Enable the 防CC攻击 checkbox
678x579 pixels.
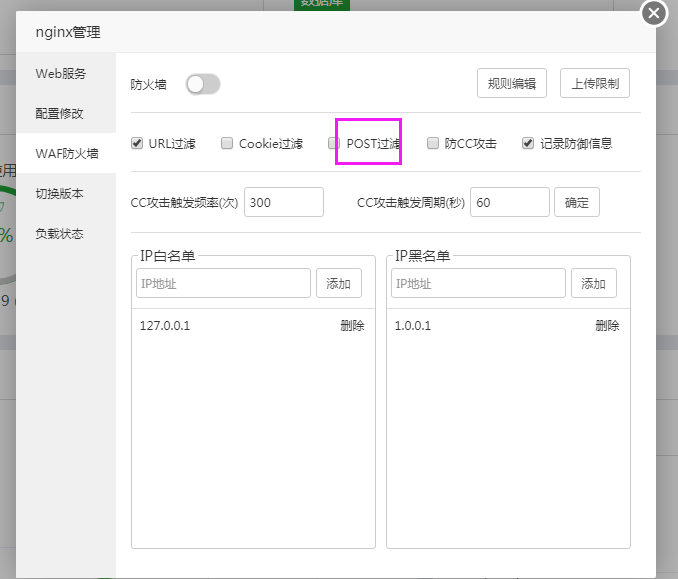click(x=432, y=143)
